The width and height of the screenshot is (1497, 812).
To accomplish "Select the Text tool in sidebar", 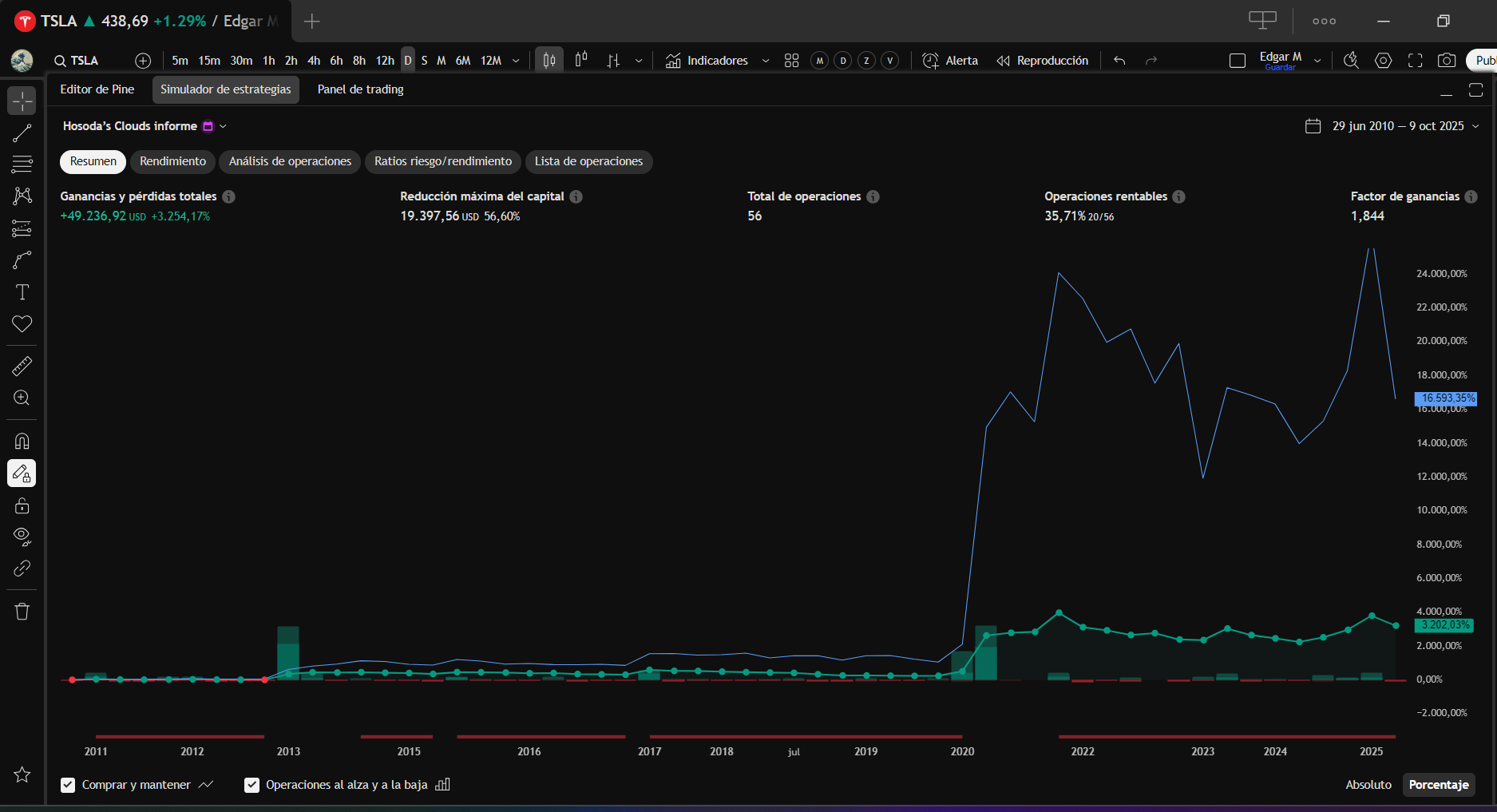I will (22, 292).
